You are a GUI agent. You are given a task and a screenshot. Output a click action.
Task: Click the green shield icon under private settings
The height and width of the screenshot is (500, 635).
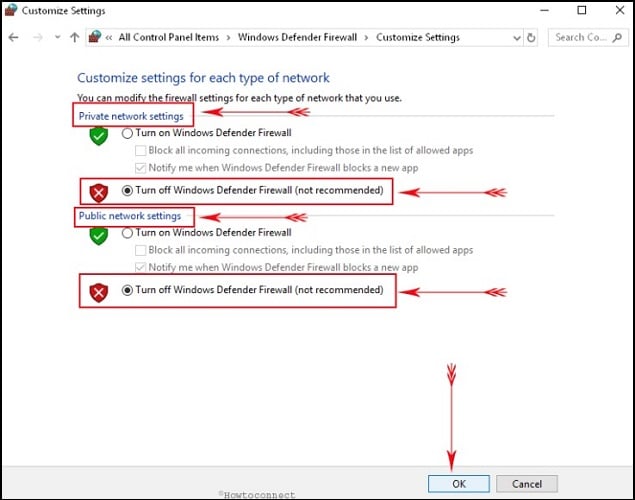[98, 136]
